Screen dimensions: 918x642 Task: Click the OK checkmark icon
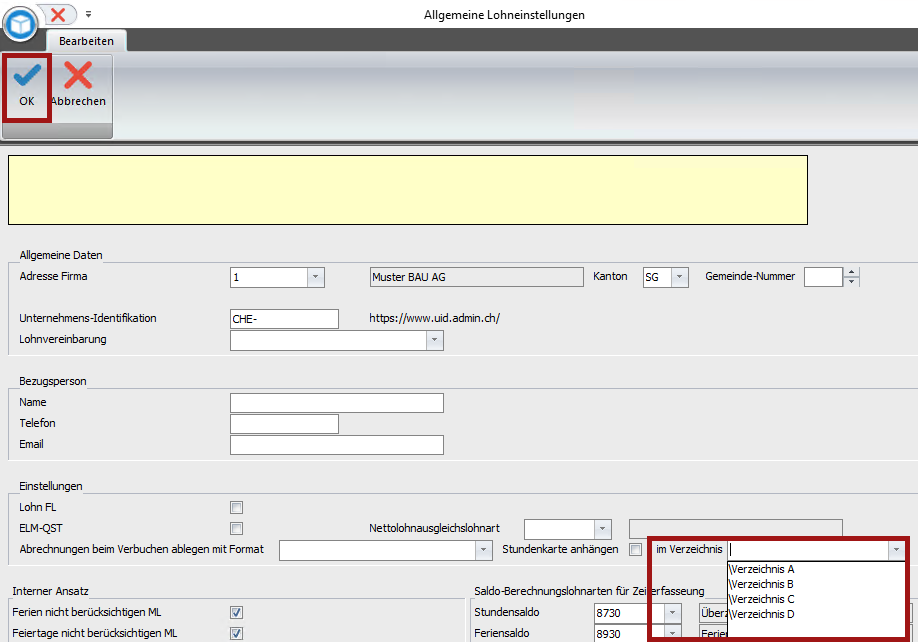pos(26,76)
